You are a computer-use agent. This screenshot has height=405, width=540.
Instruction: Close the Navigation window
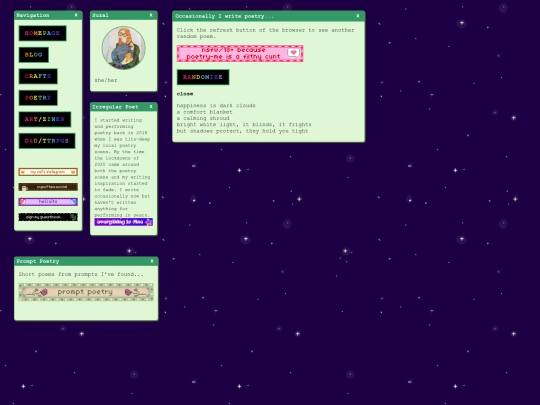pos(76,15)
